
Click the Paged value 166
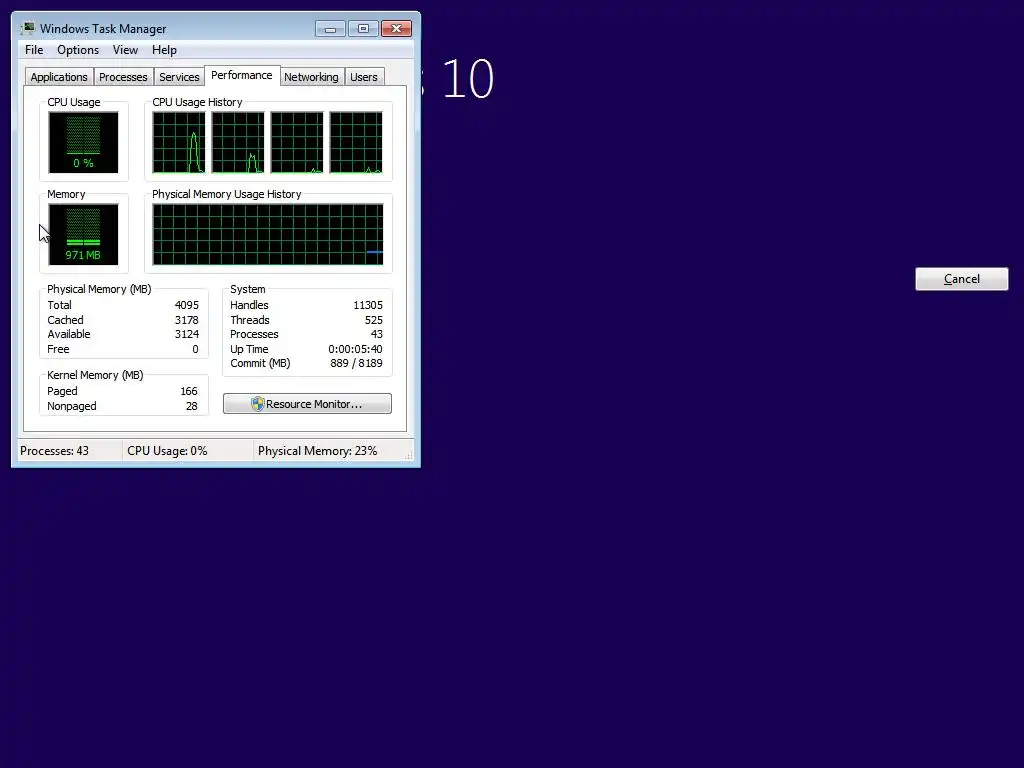pyautogui.click(x=189, y=391)
